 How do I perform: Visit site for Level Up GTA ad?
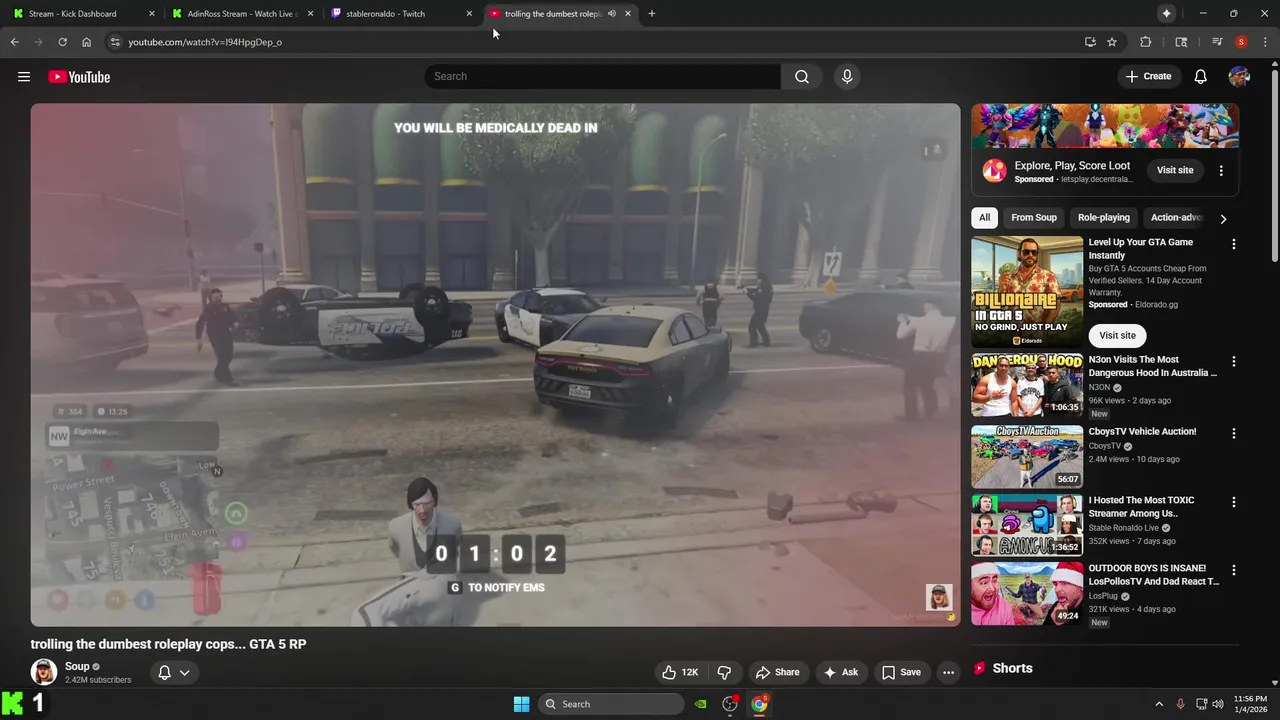point(1117,336)
